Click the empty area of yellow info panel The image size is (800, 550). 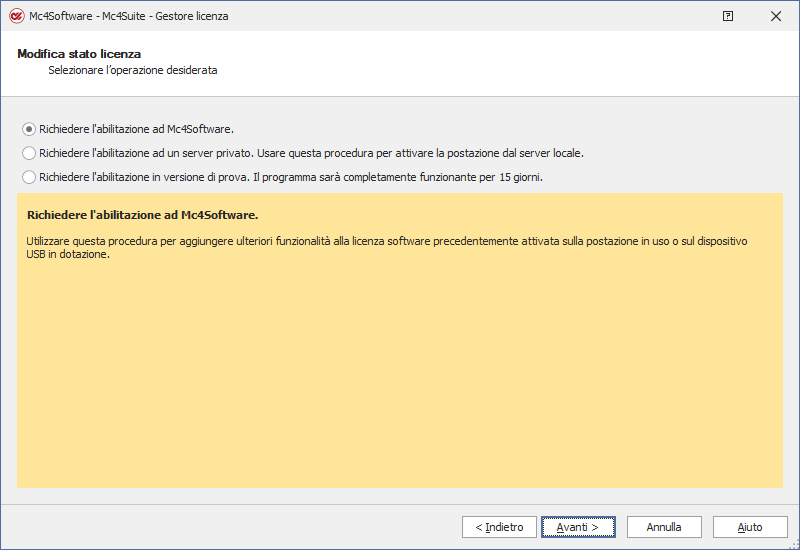point(400,380)
